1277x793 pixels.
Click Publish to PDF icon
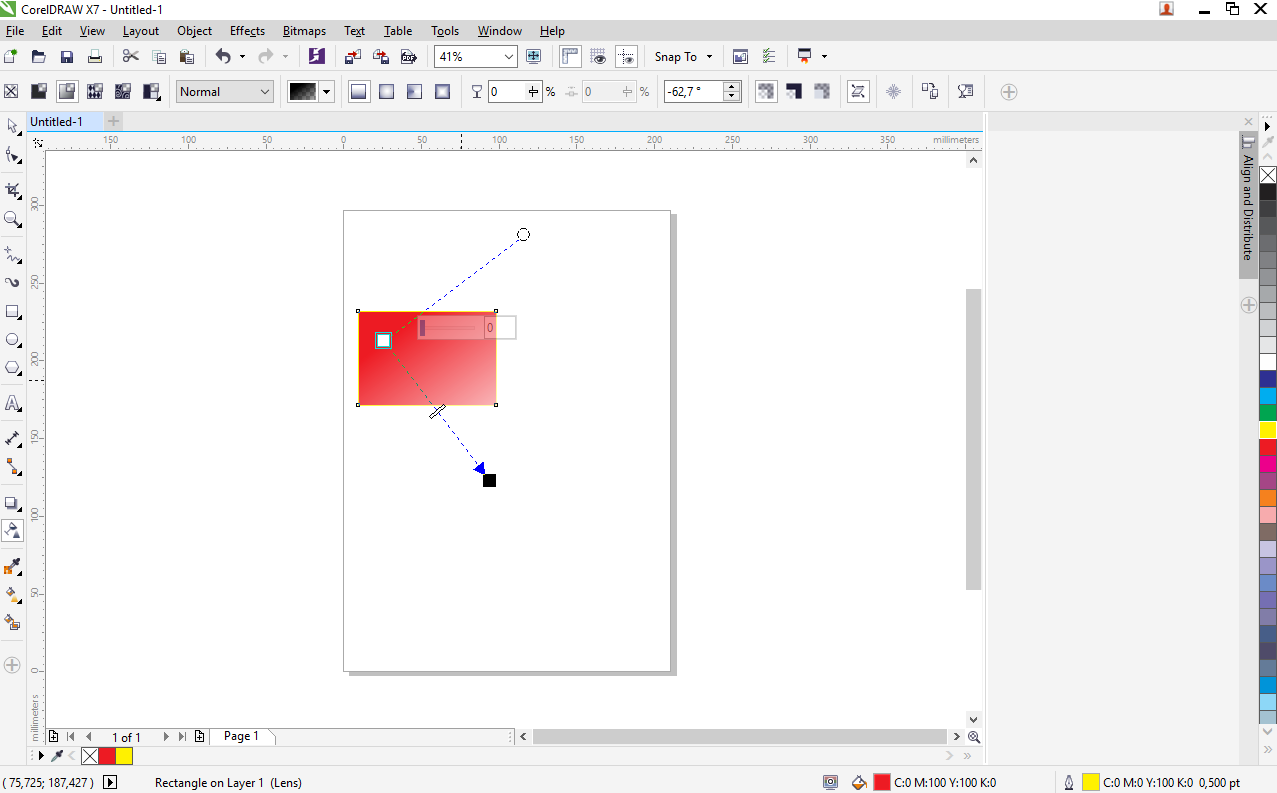[x=408, y=57]
